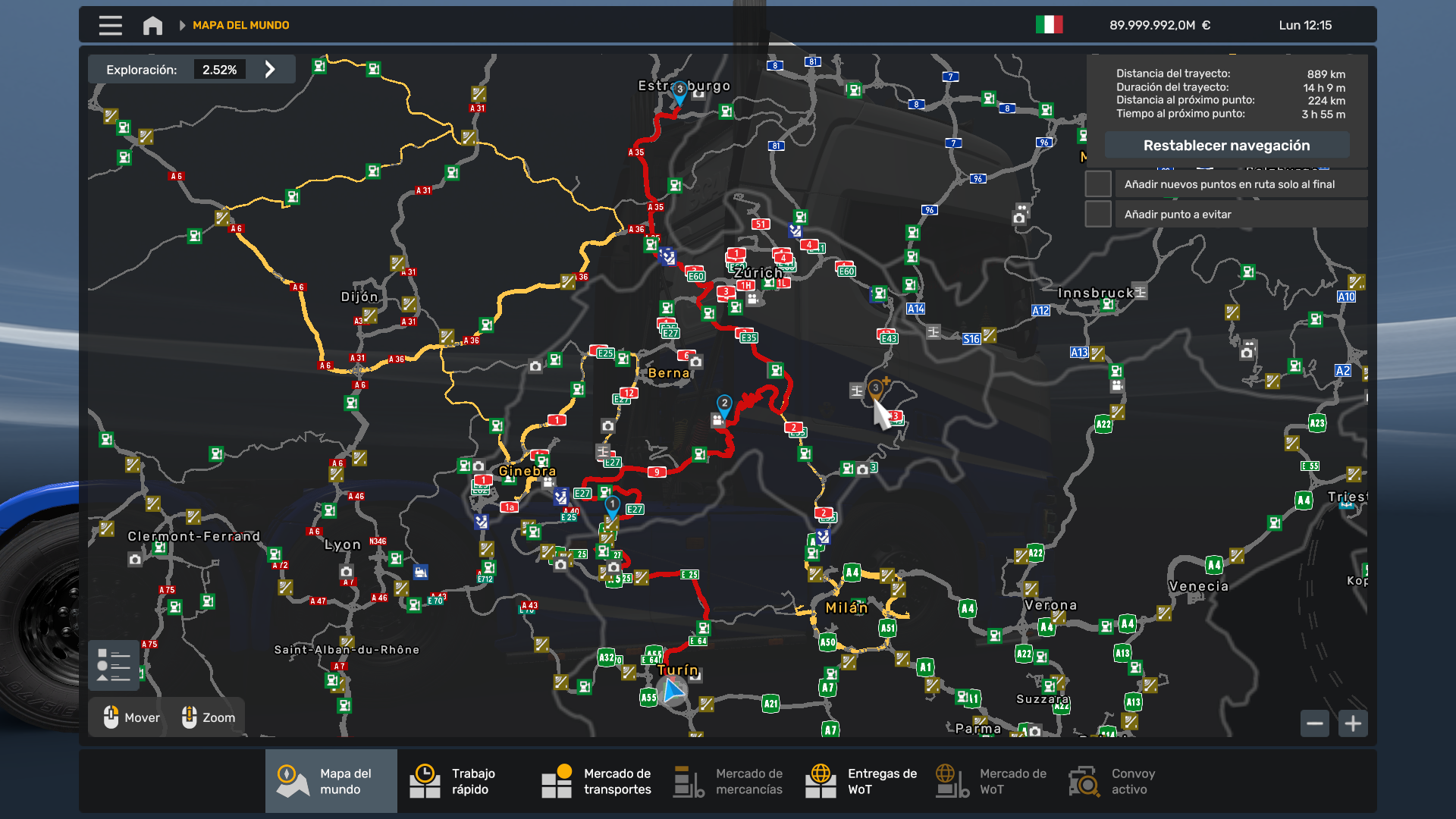
Task: Click the MAPA DEL MUNDO breadcrumb link
Action: (x=240, y=26)
